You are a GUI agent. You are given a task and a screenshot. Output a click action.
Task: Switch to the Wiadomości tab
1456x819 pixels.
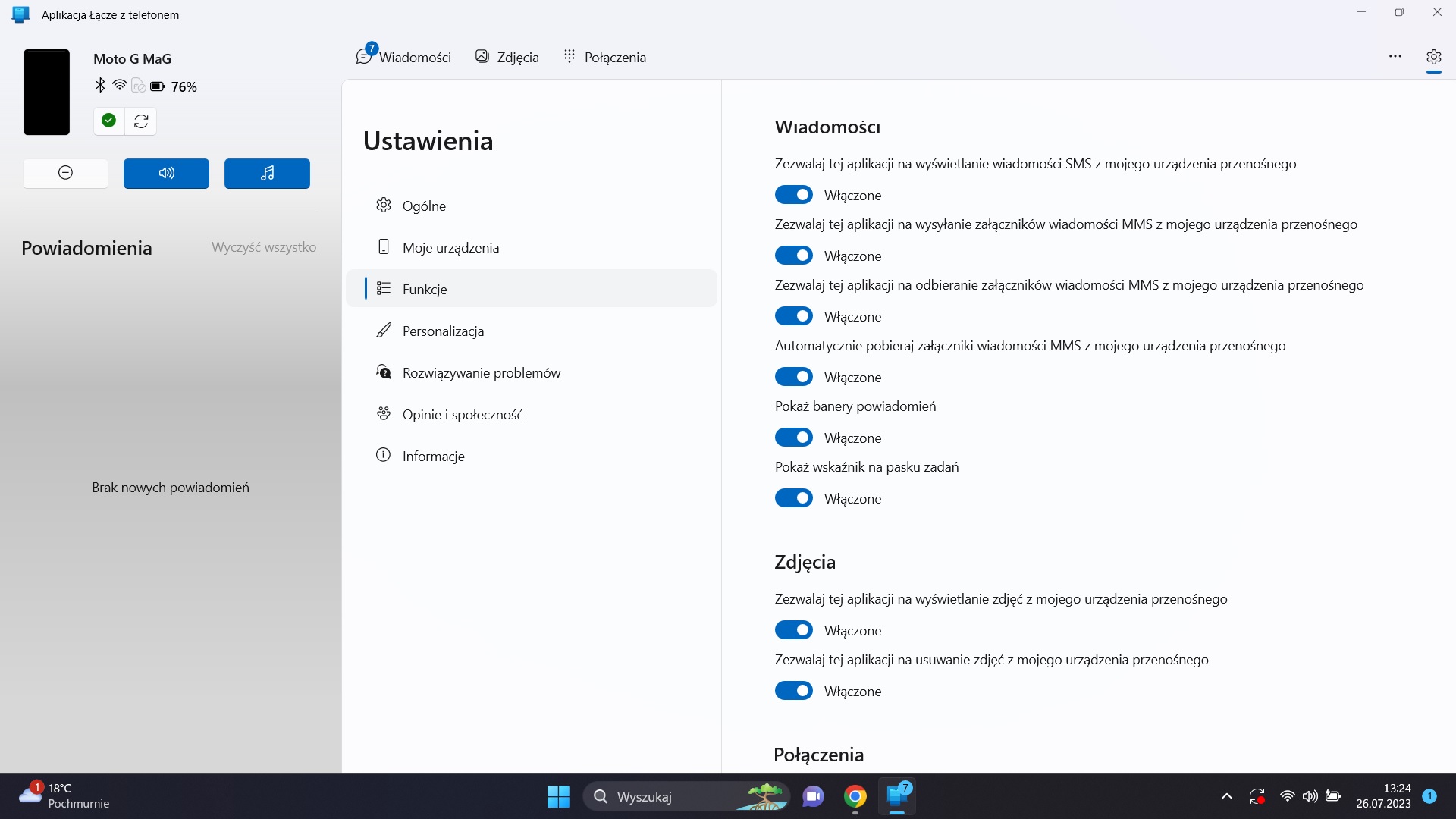(403, 57)
